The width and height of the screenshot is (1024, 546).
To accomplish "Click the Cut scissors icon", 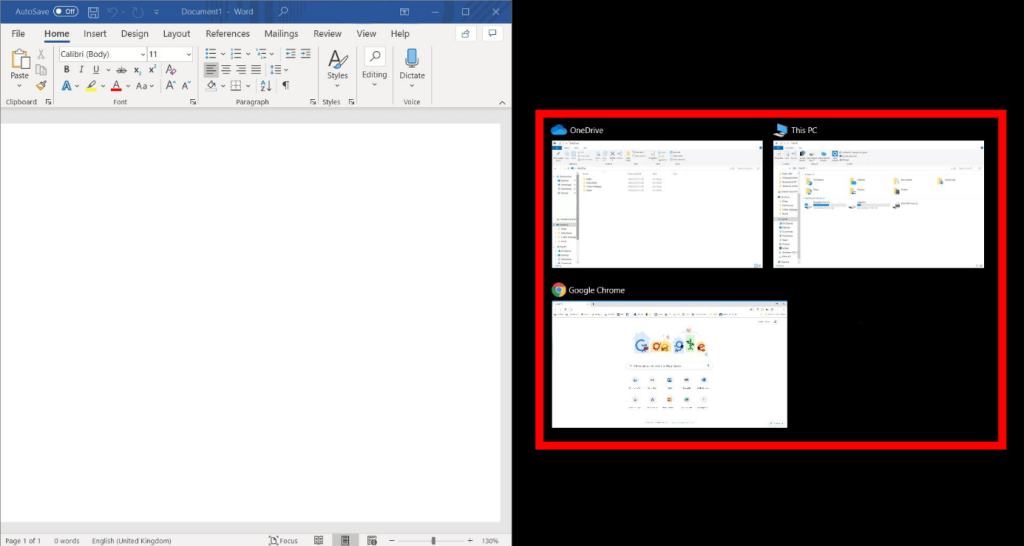I will point(41,54).
